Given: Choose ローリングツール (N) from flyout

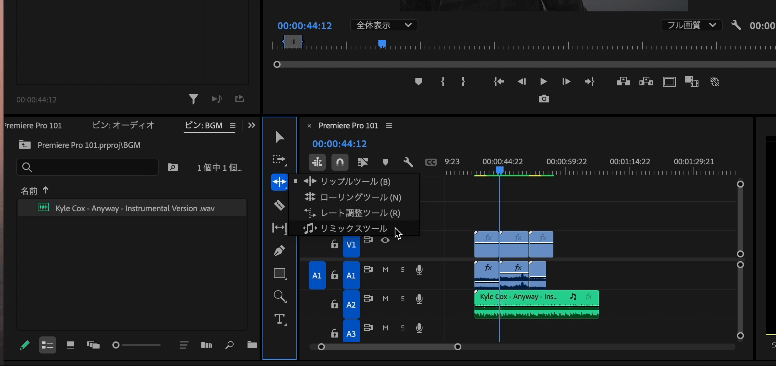Looking at the screenshot, I should (354, 197).
